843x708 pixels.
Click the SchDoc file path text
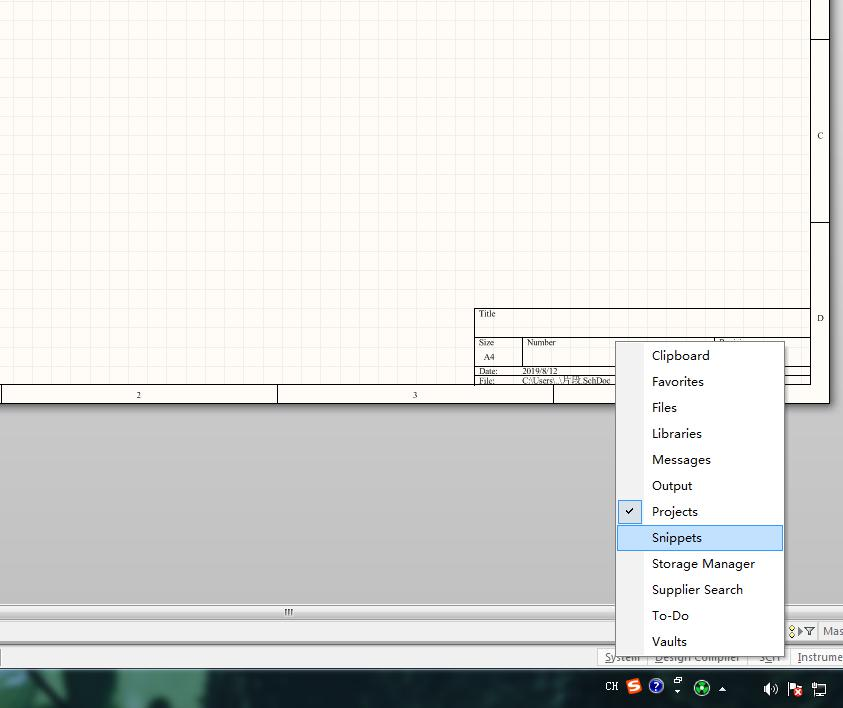click(x=566, y=381)
